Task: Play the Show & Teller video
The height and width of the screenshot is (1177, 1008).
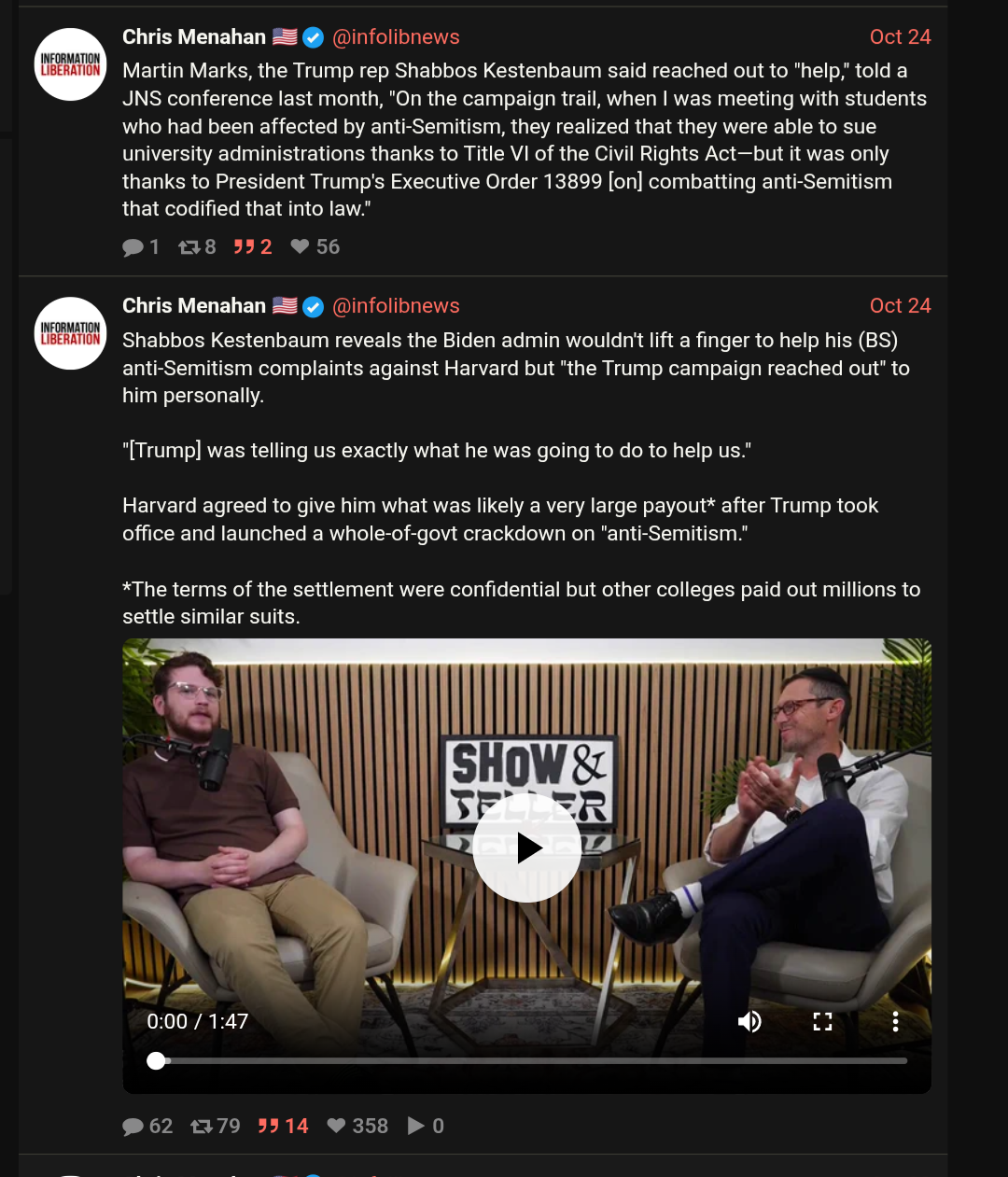Action: (x=527, y=848)
